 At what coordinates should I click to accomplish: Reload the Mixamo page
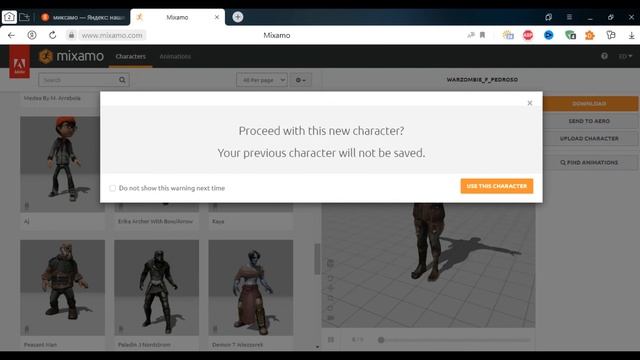tap(53, 35)
